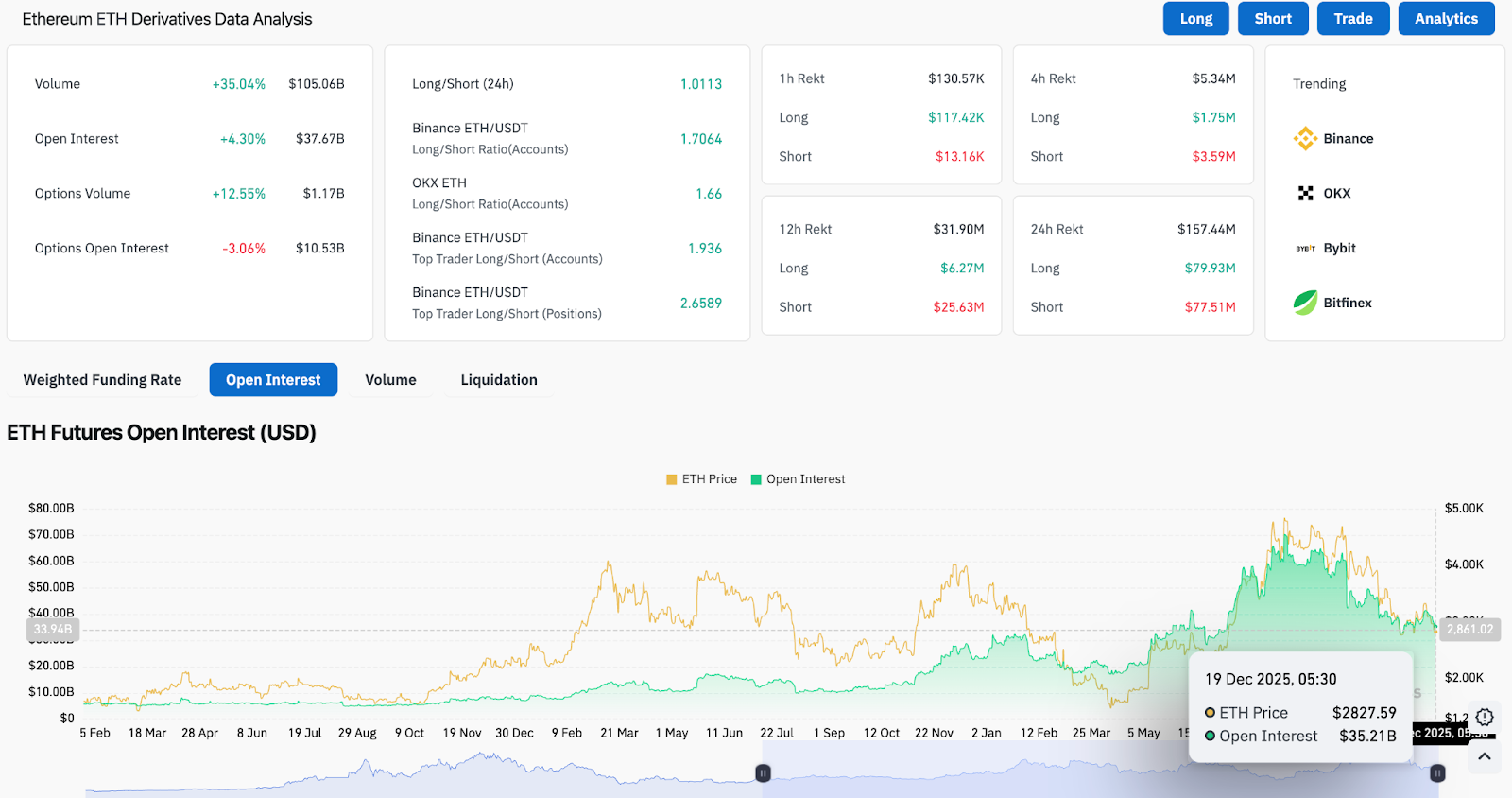The width and height of the screenshot is (1512, 798).
Task: Click the alert badge icon beside chart
Action: (1485, 717)
